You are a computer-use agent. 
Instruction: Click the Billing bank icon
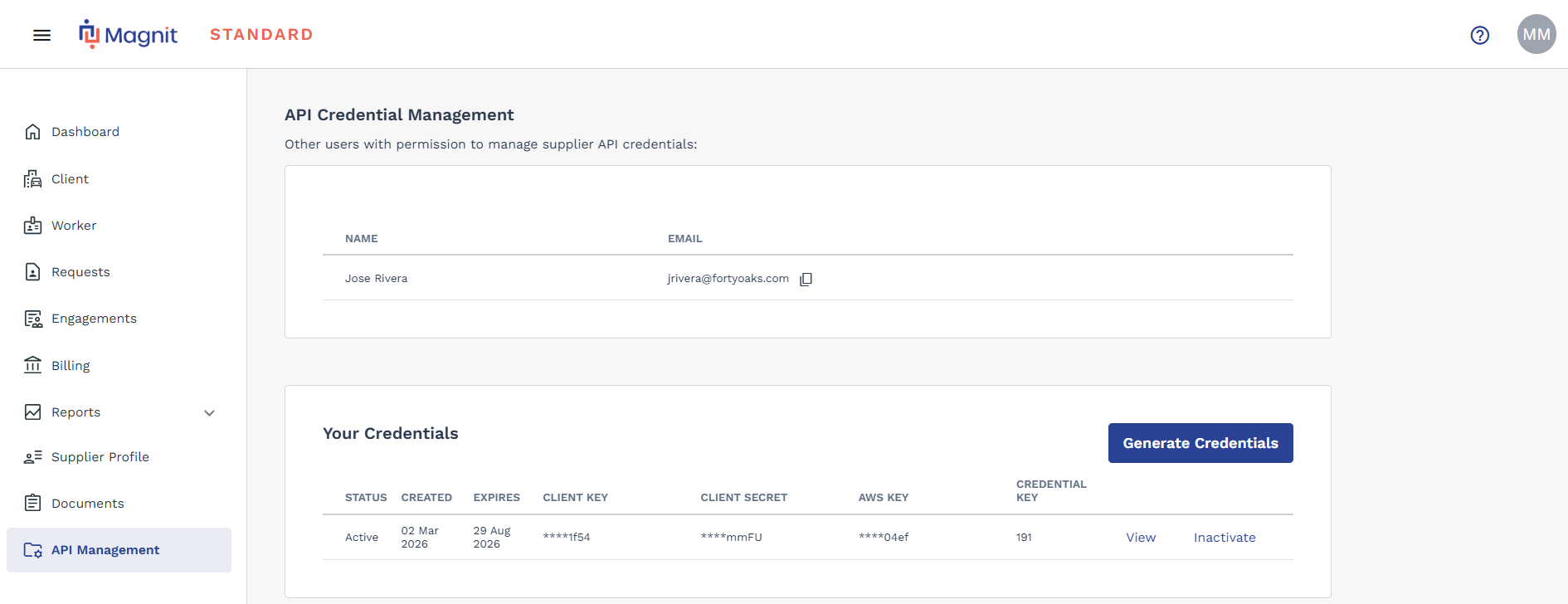click(x=33, y=366)
